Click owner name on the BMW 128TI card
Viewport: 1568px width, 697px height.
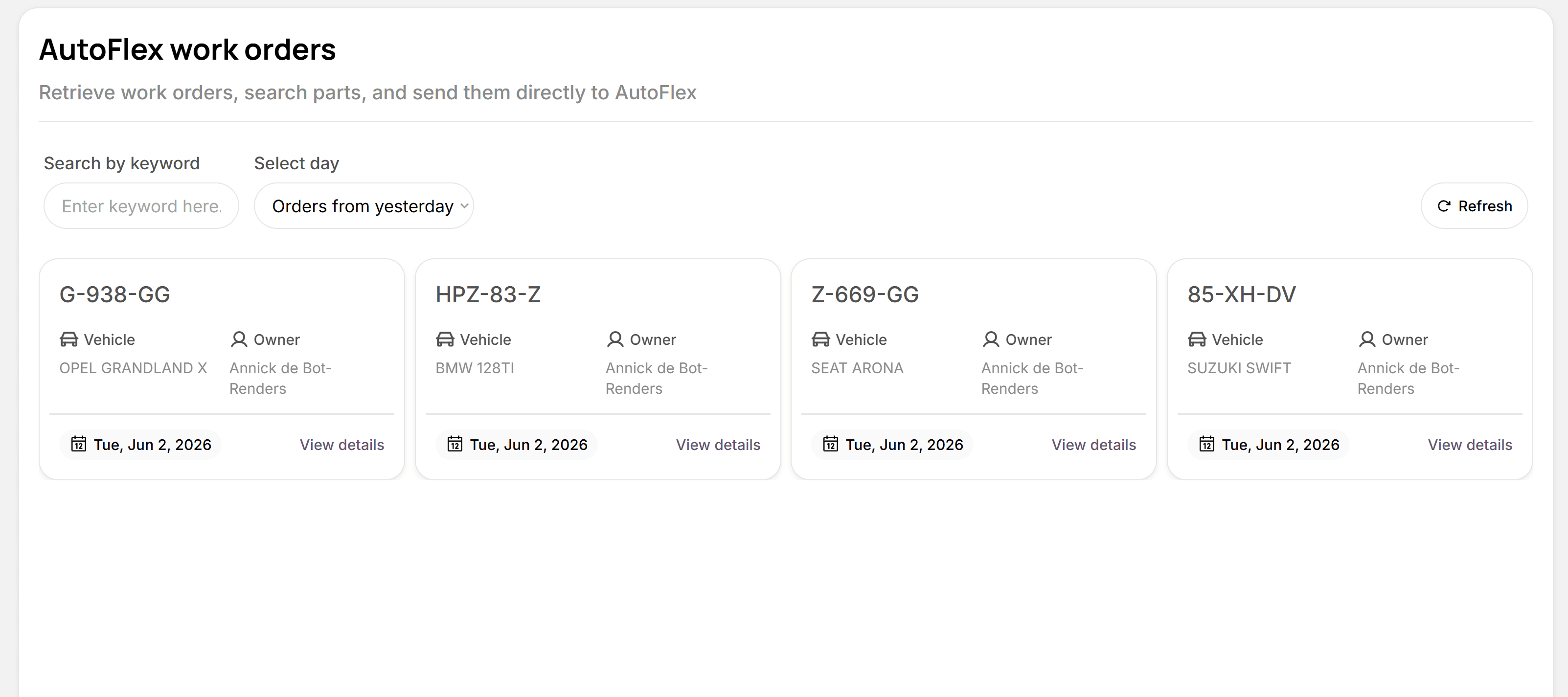[656, 378]
